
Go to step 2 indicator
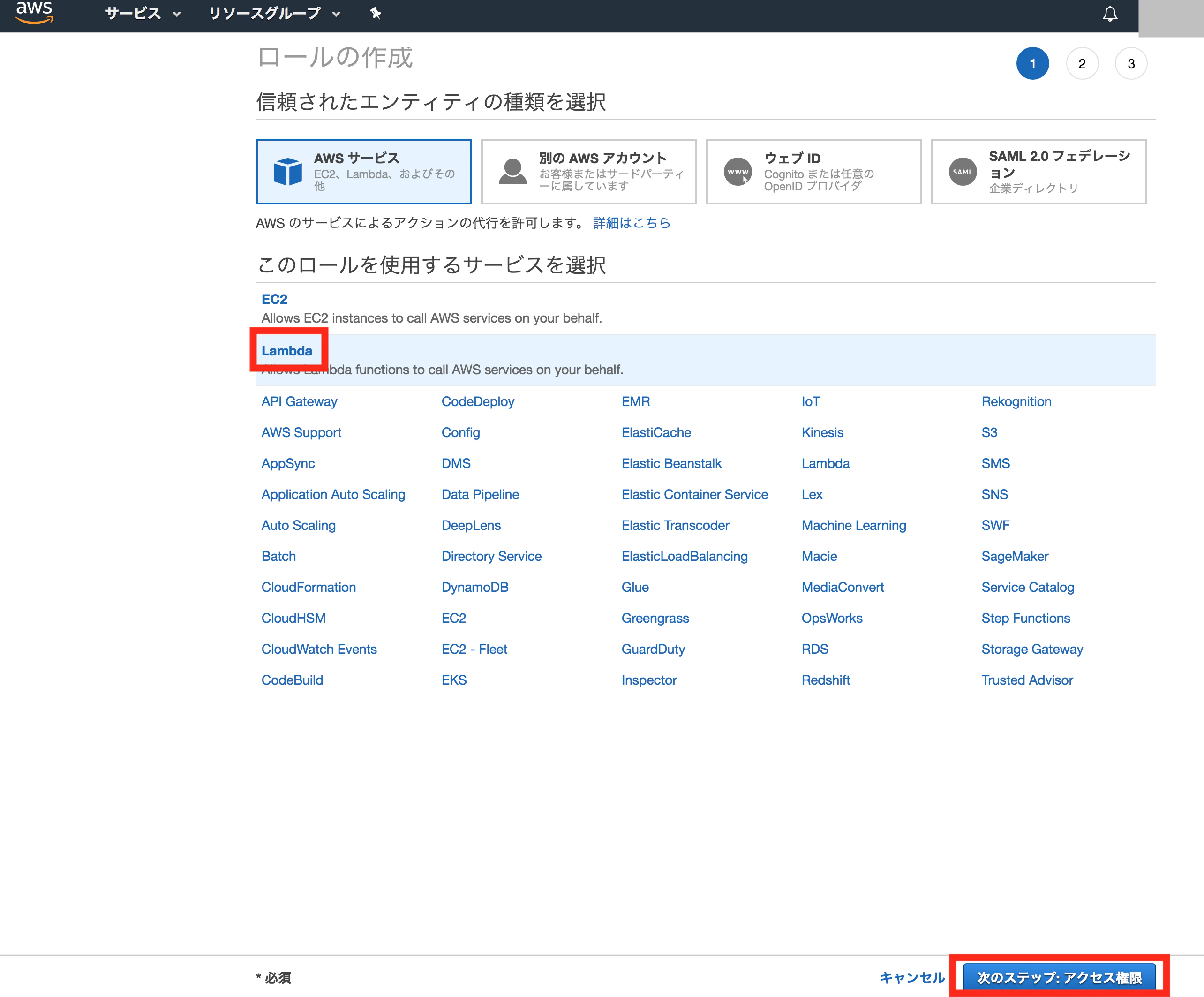(x=1082, y=64)
